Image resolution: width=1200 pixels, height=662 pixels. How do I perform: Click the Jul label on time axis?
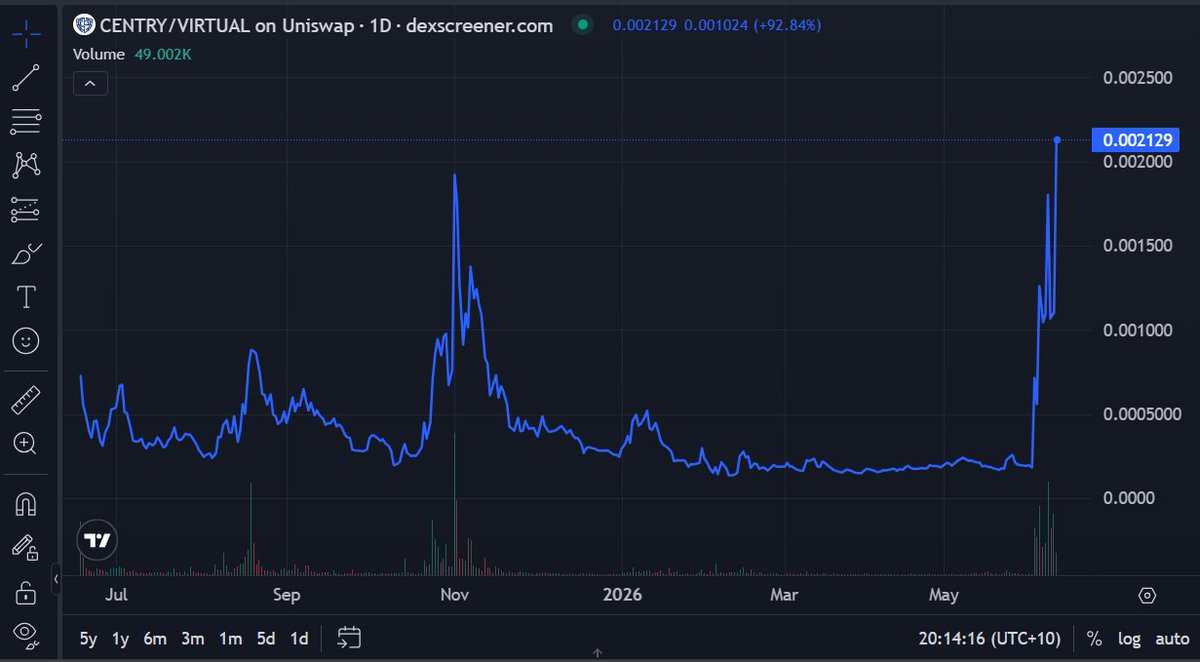(x=116, y=595)
